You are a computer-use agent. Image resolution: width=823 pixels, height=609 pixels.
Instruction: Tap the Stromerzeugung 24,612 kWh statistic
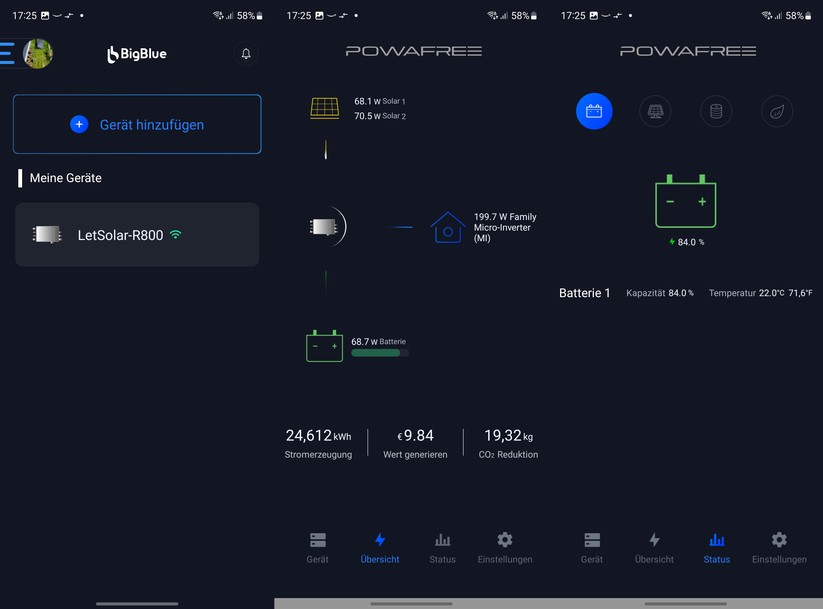pyautogui.click(x=318, y=443)
